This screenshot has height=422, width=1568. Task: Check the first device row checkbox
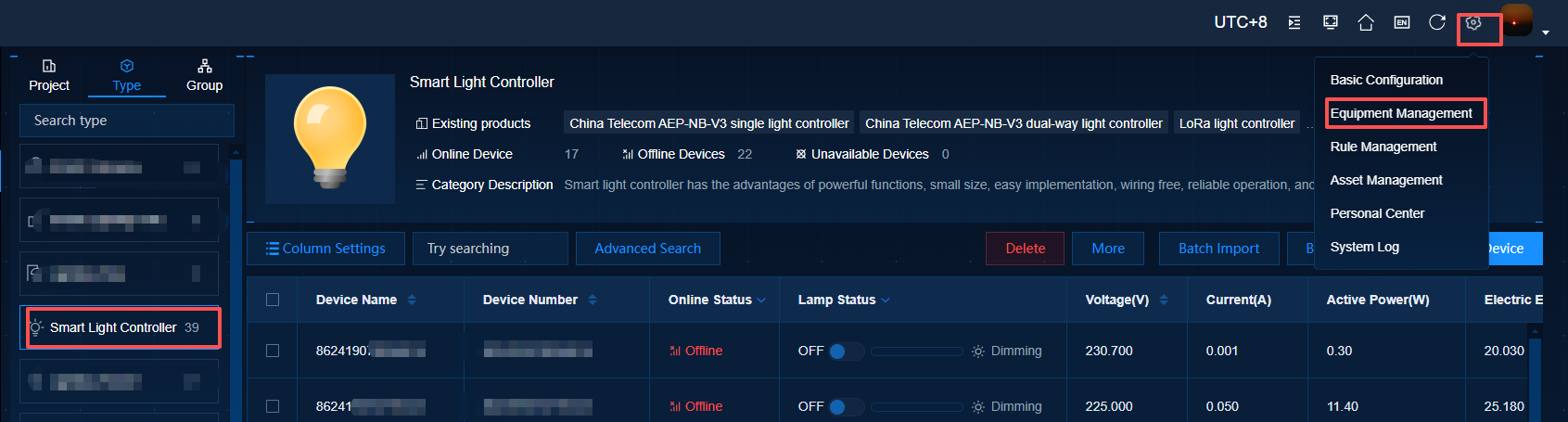pyautogui.click(x=273, y=351)
